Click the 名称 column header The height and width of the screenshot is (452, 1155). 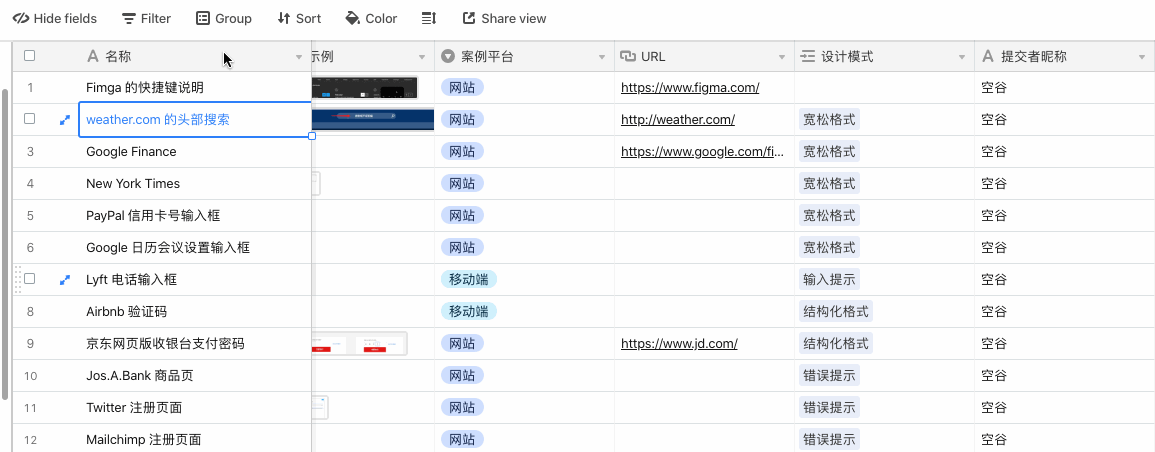[x=194, y=56]
